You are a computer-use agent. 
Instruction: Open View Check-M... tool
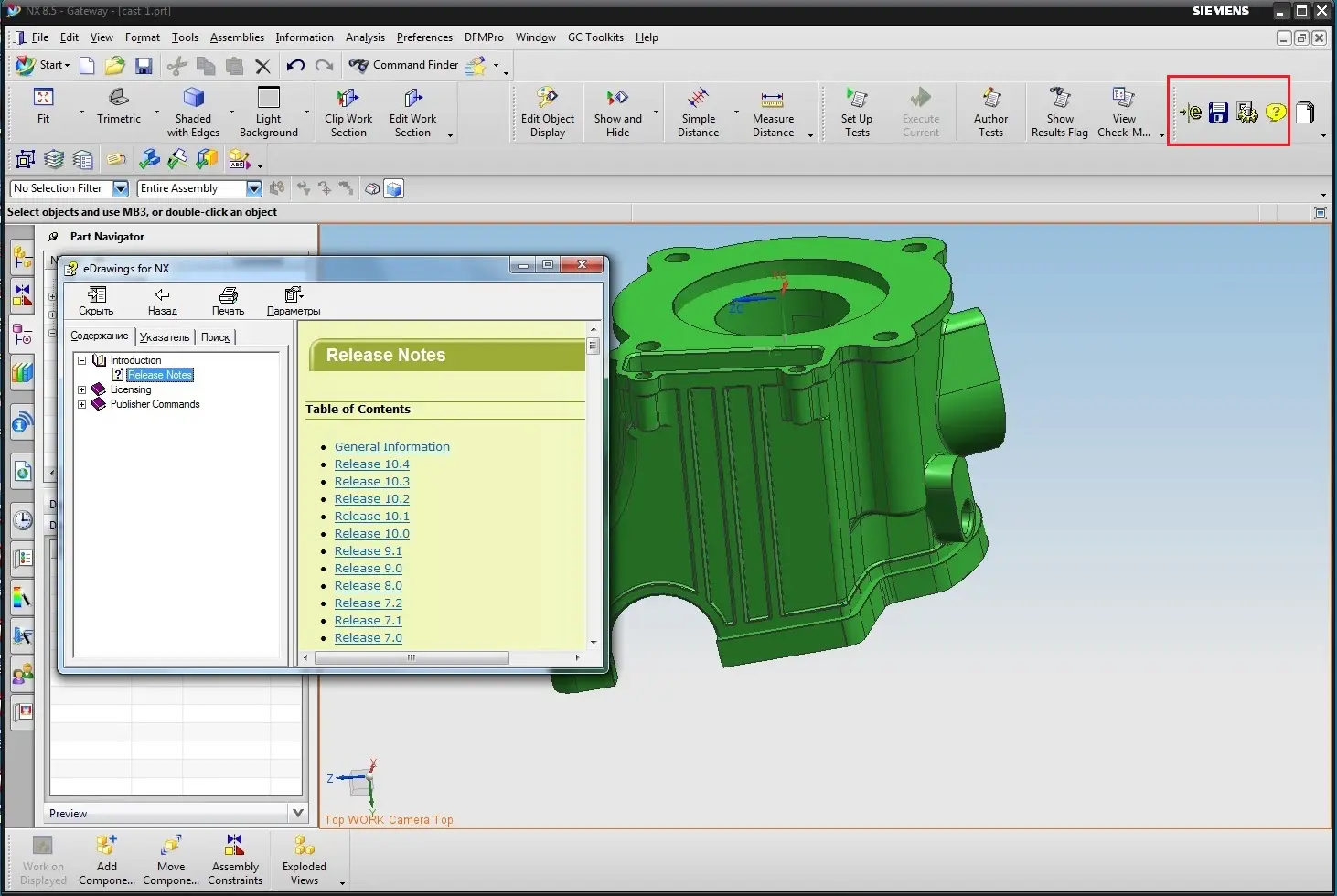coord(1124,112)
